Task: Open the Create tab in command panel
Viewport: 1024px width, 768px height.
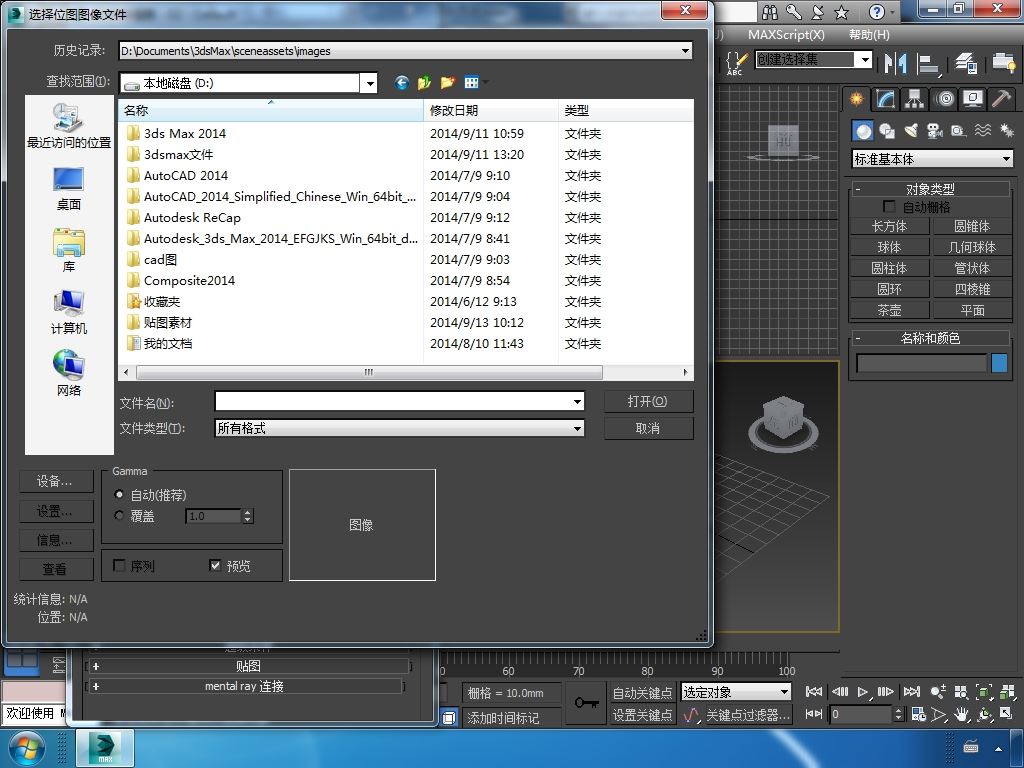Action: click(x=856, y=99)
